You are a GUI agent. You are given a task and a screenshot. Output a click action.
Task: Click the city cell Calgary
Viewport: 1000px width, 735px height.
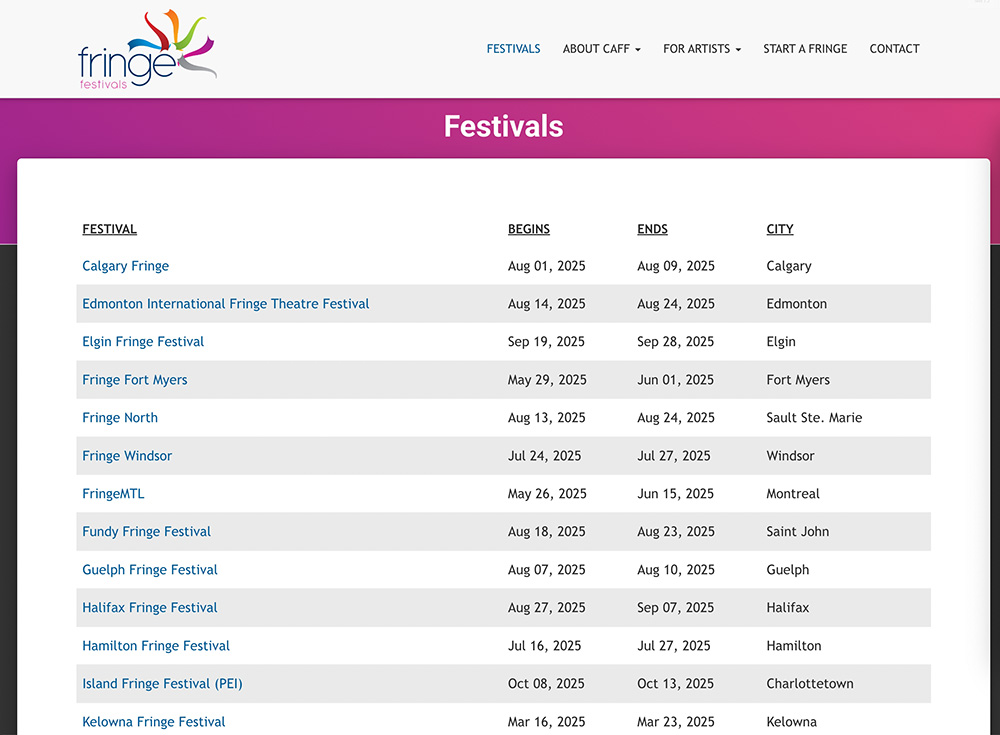pyautogui.click(x=789, y=266)
